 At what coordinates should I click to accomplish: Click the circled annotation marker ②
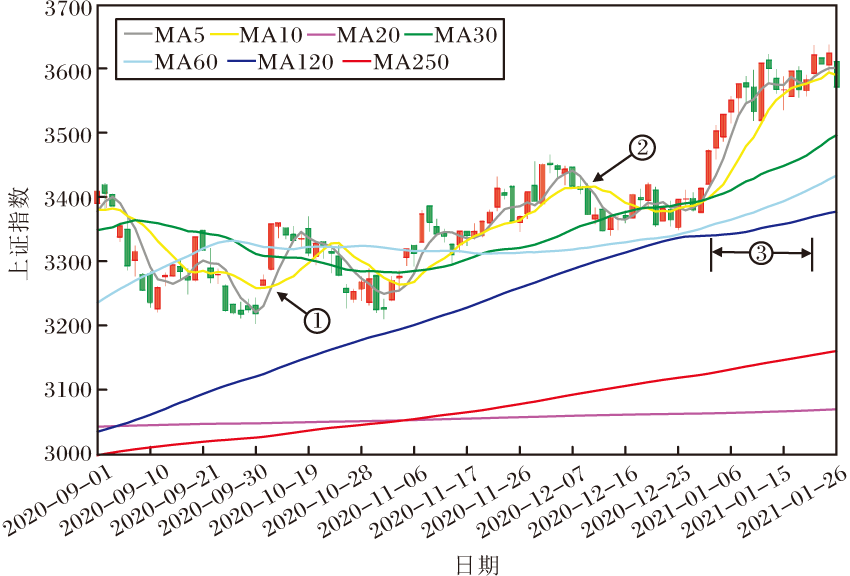[x=641, y=148]
